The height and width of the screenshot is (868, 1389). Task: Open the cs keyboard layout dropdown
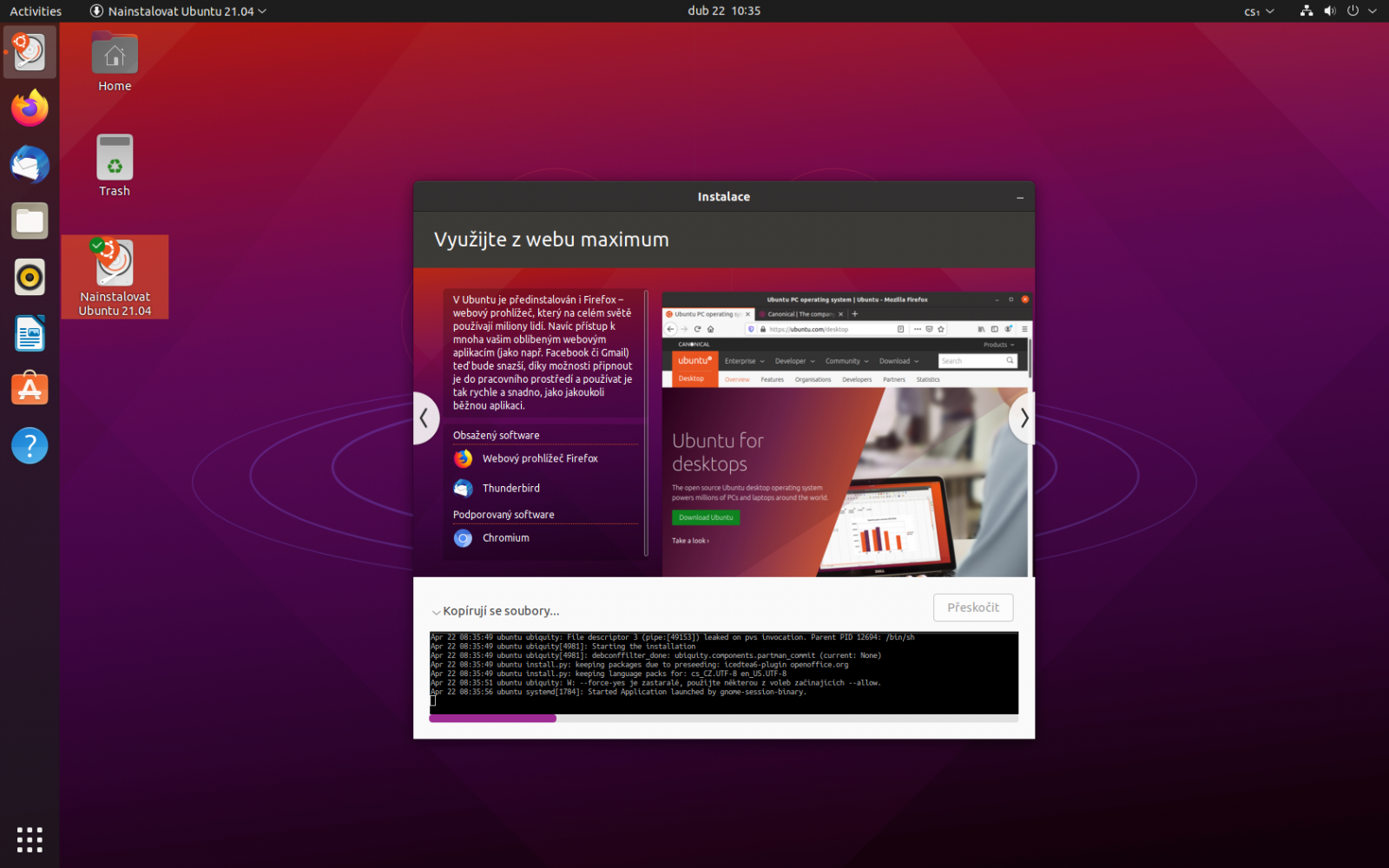tap(1257, 11)
